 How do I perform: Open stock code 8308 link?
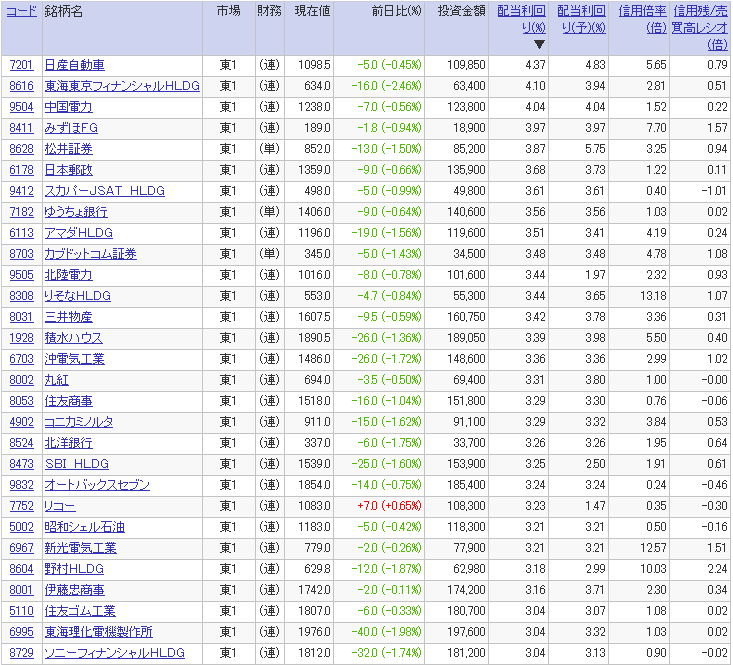tap(22, 296)
